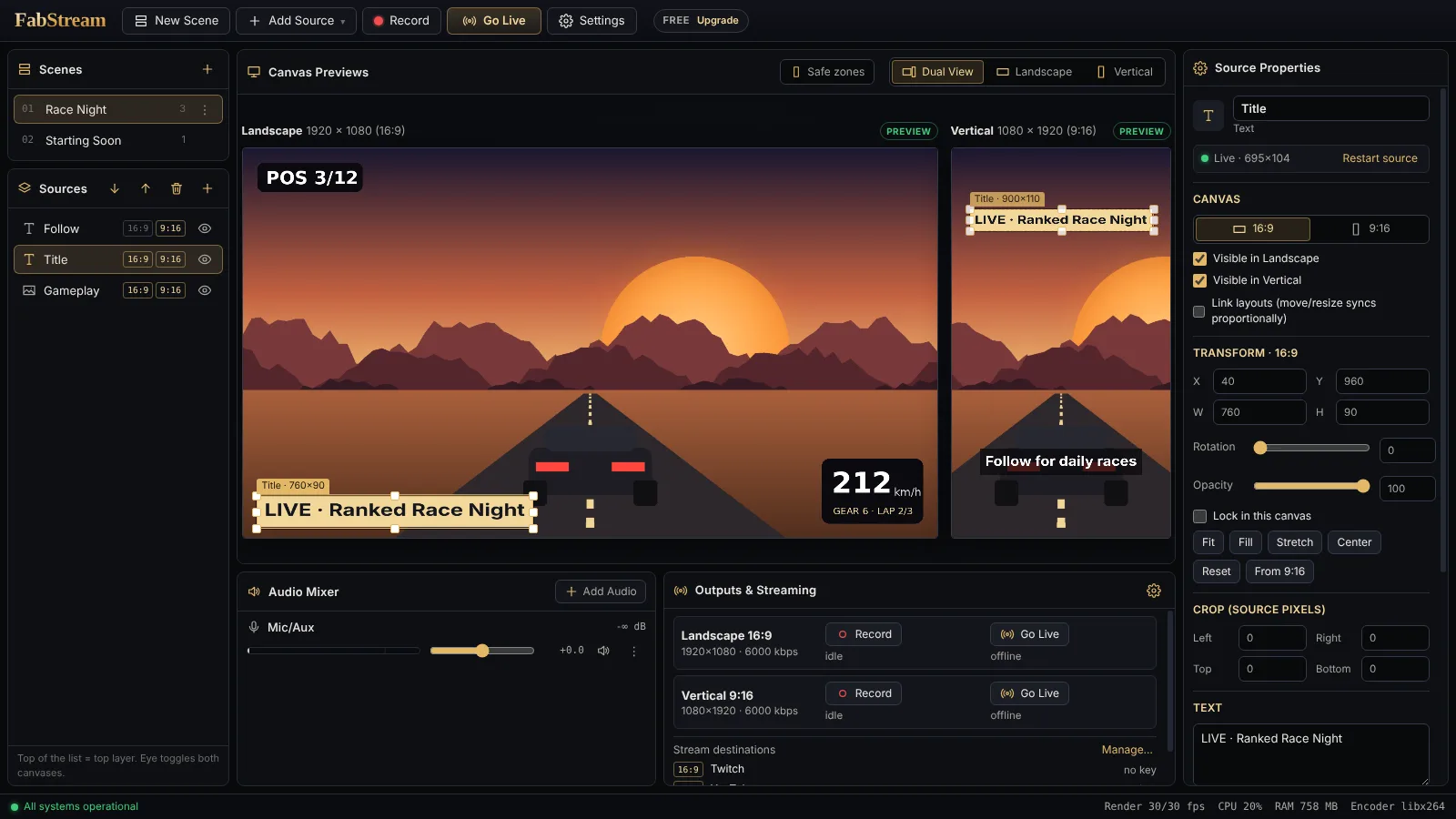This screenshot has width=1456, height=819.
Task: Mute the Mic/Aux speaker icon
Action: point(603,651)
